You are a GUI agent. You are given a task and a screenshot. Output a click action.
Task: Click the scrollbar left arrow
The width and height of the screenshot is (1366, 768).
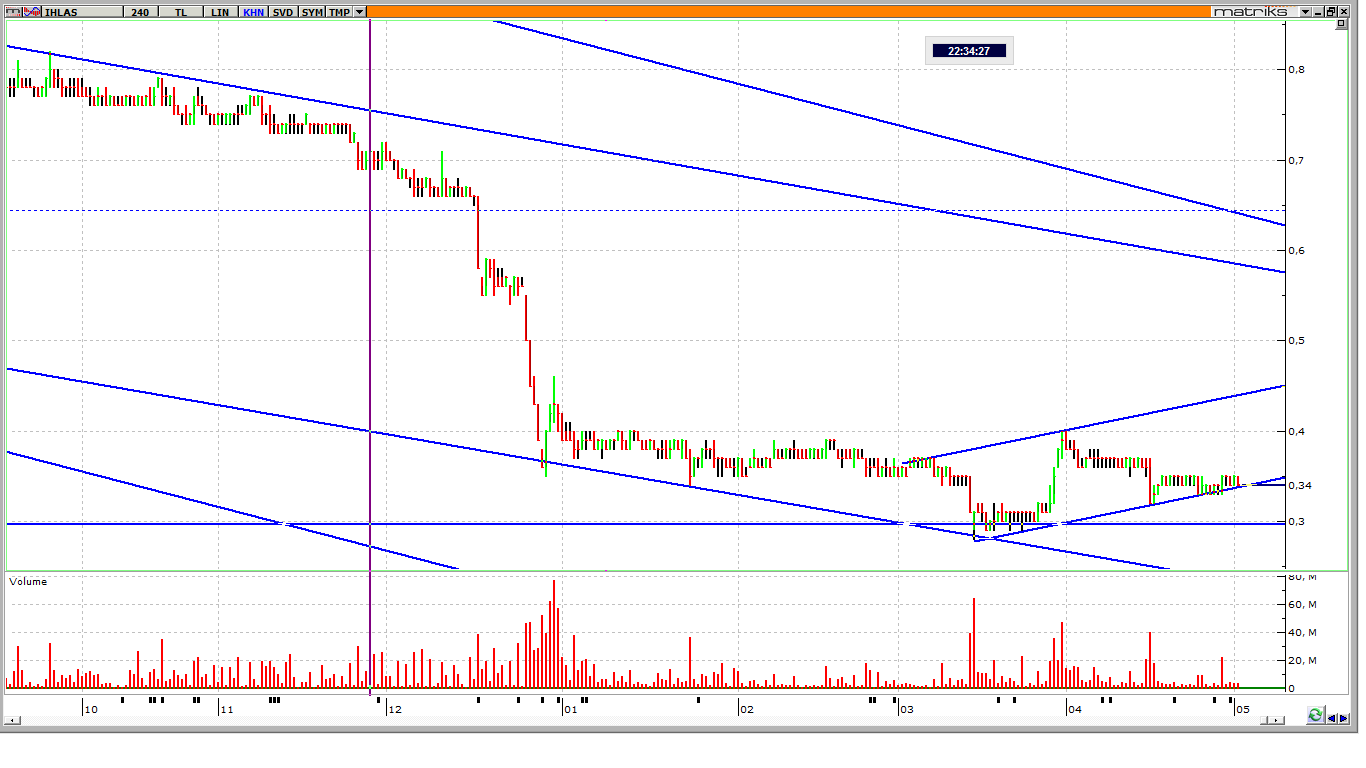(x=13, y=720)
